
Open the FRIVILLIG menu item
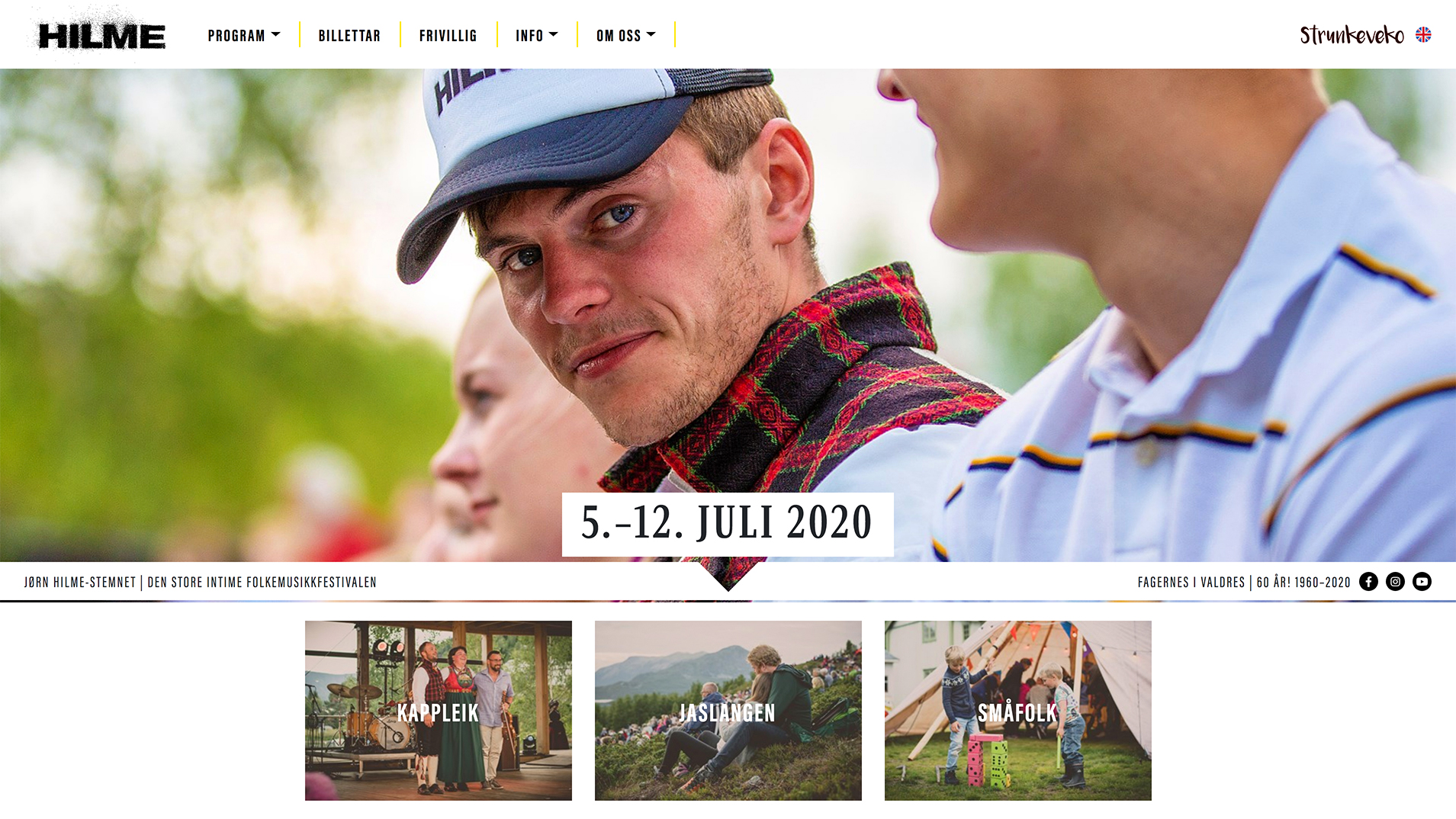[x=448, y=35]
